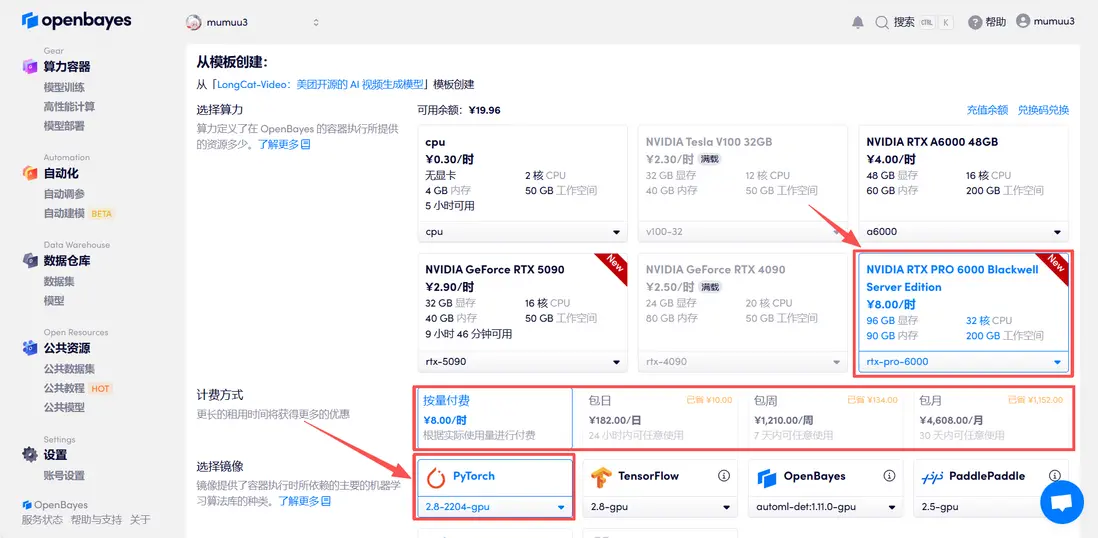
Task: Open 账号设置 in sidebar
Action: [x=64, y=476]
